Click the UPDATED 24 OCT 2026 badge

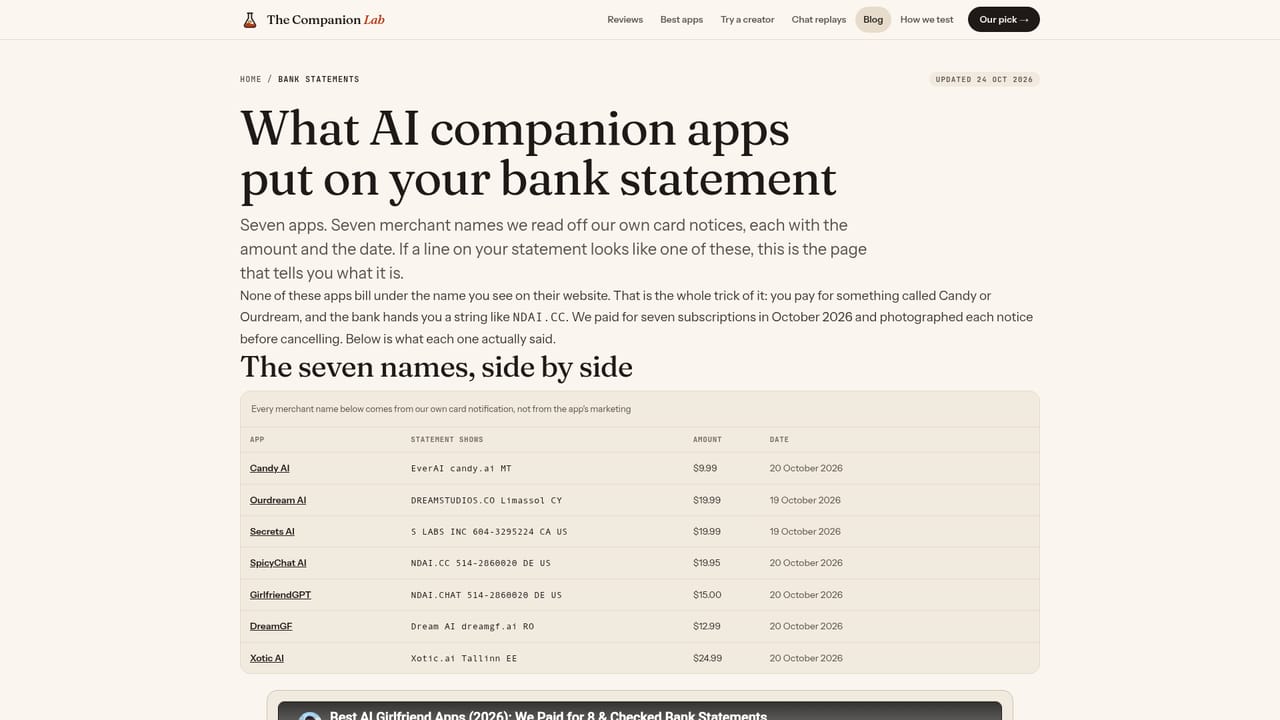point(984,79)
